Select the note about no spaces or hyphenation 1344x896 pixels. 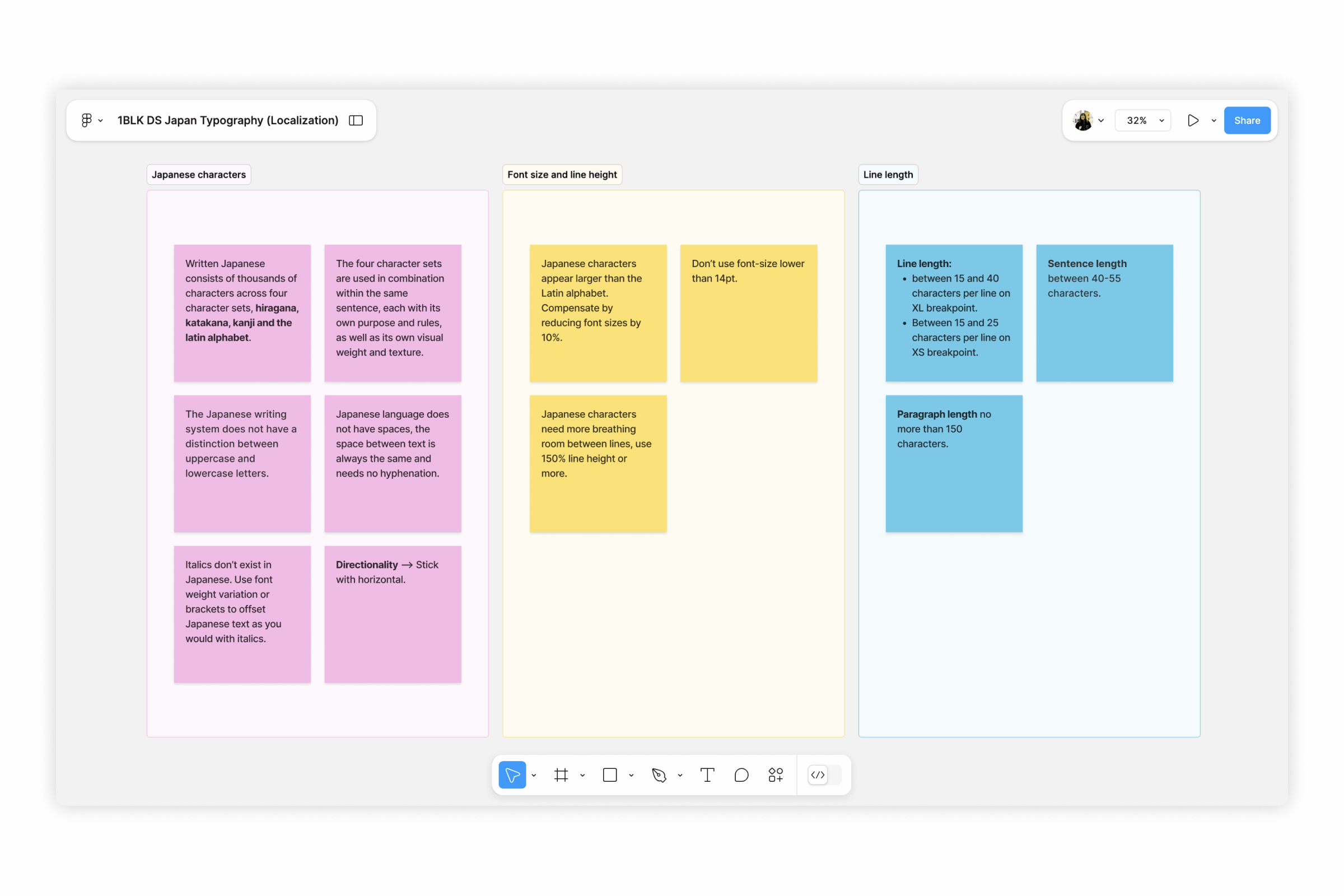393,464
